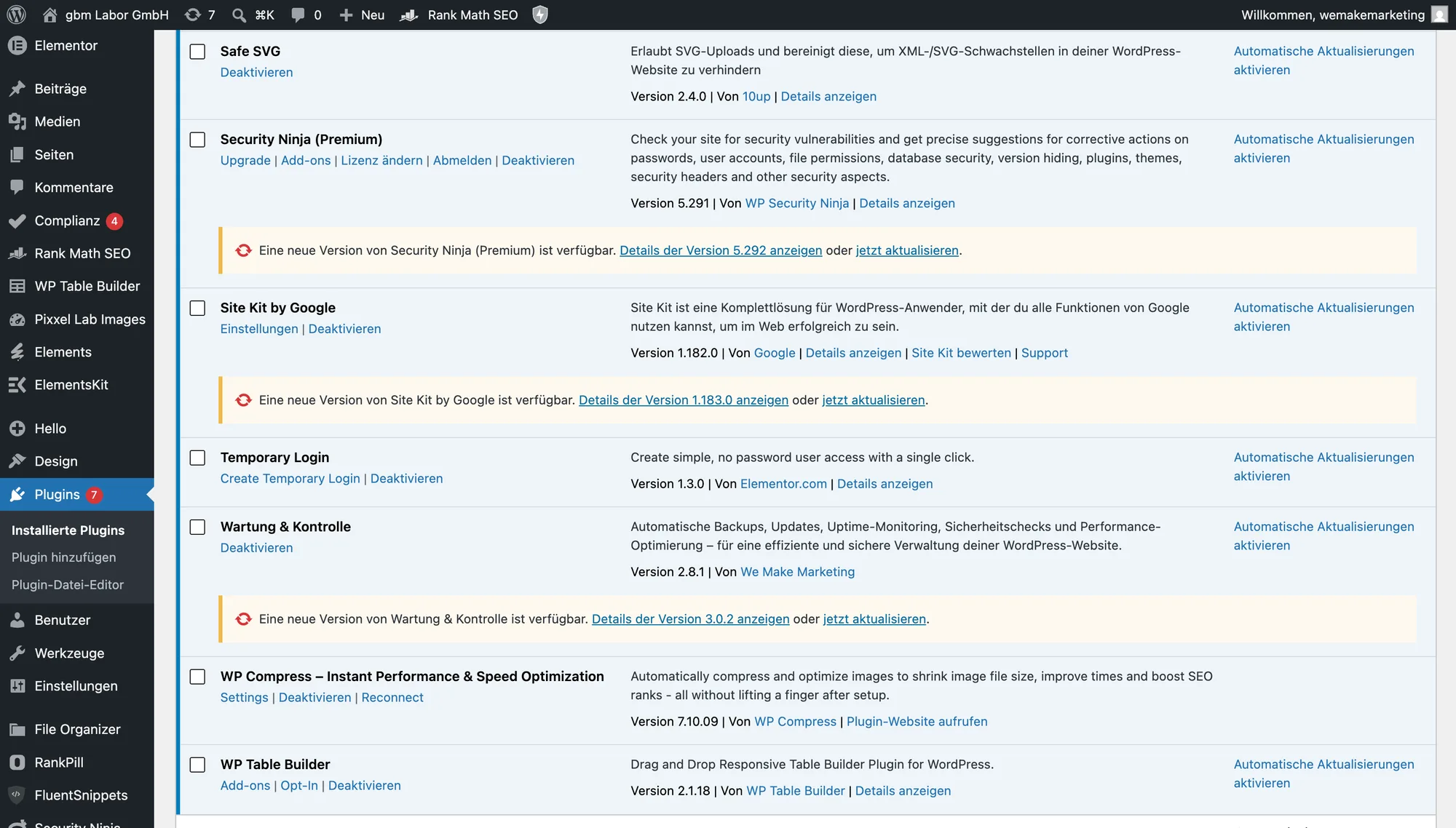Click the user avatar next to wemakemarketing
This screenshot has width=1456, height=828.
click(x=1439, y=15)
